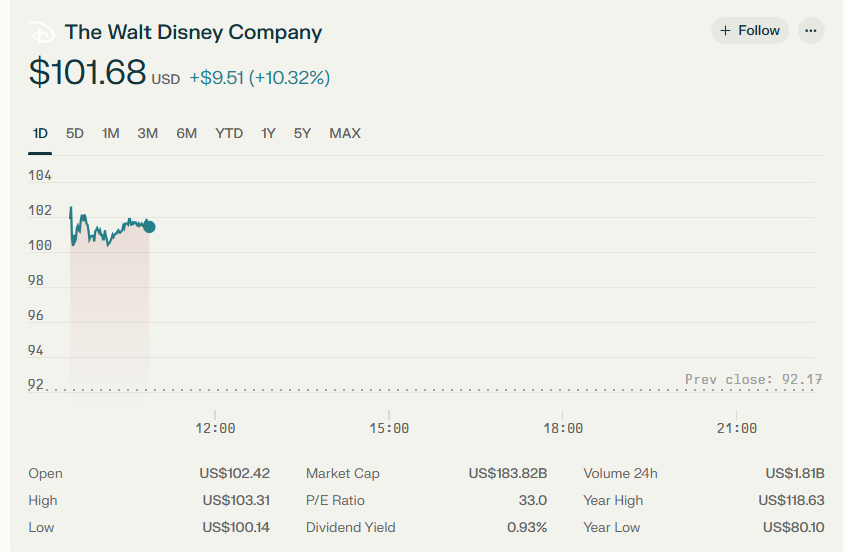Click the Prev close: 92.17 label
The image size is (848, 552).
point(753,380)
